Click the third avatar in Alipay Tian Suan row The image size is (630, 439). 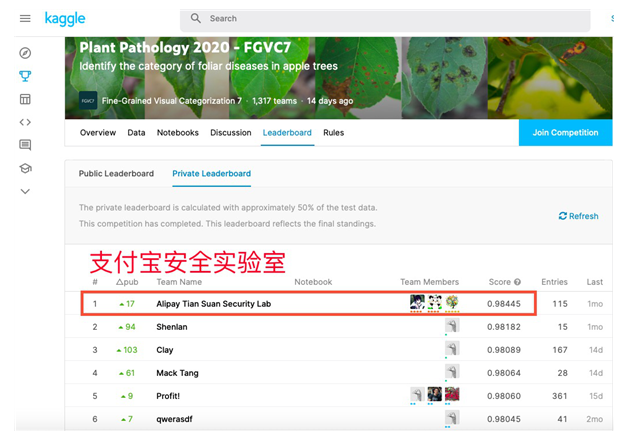[x=452, y=302]
